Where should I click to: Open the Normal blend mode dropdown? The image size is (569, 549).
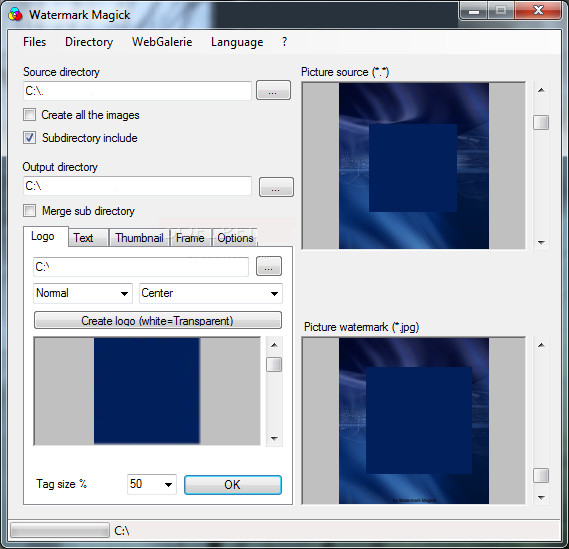coord(83,293)
